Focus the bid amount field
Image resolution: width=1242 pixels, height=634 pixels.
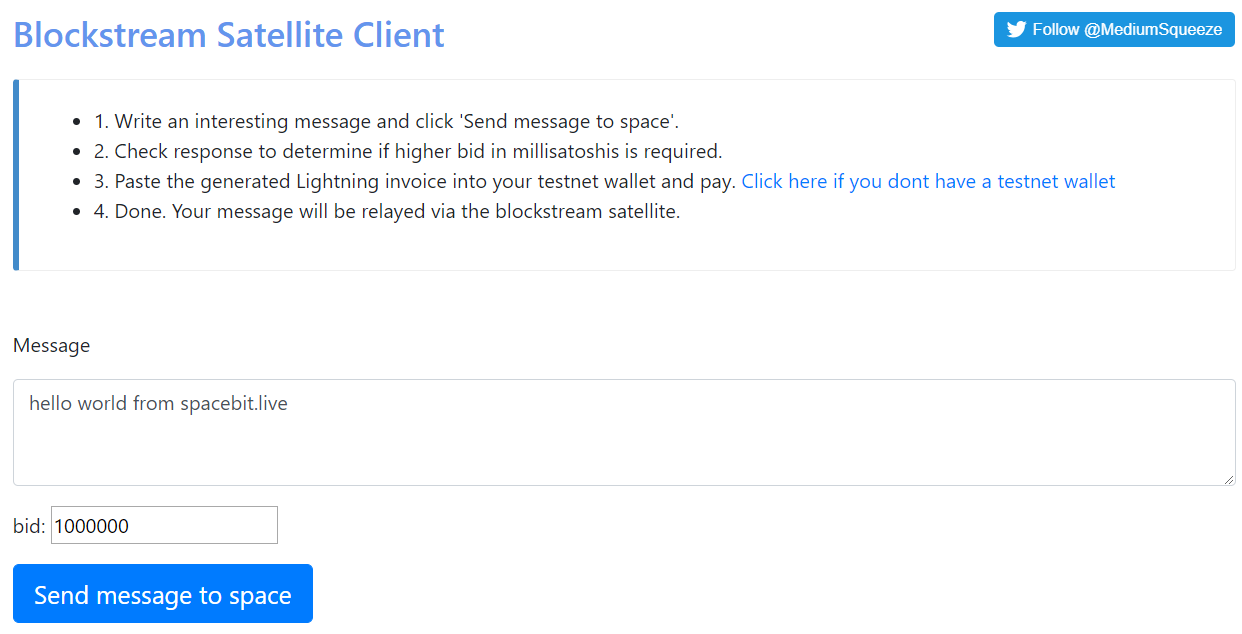(164, 525)
